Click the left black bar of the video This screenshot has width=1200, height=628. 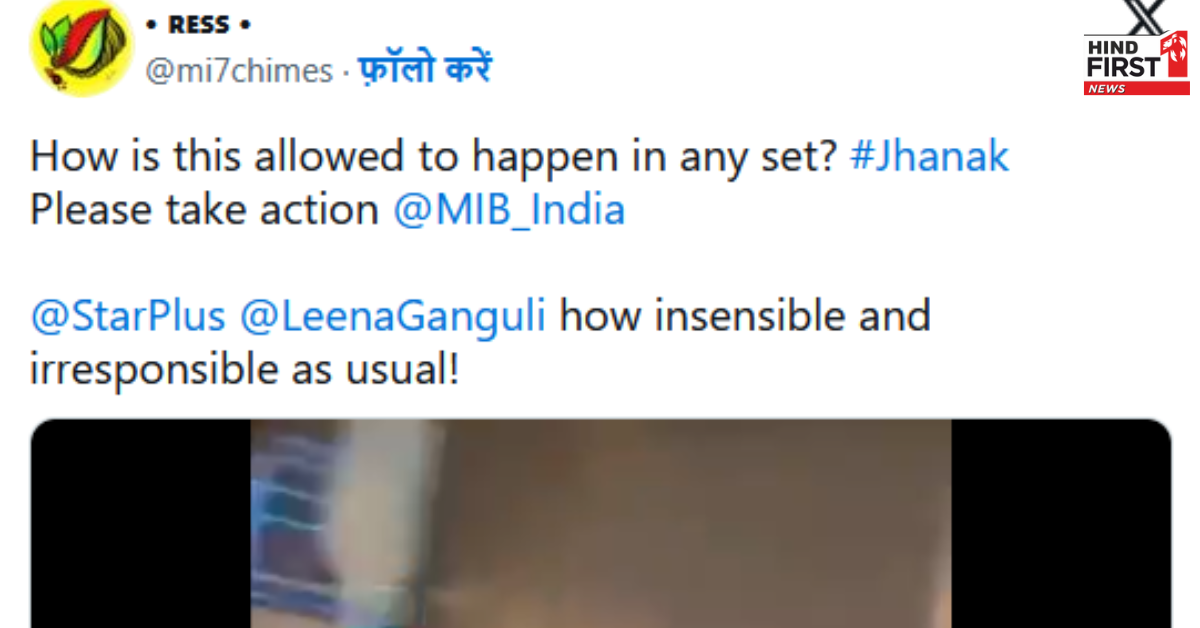140,524
